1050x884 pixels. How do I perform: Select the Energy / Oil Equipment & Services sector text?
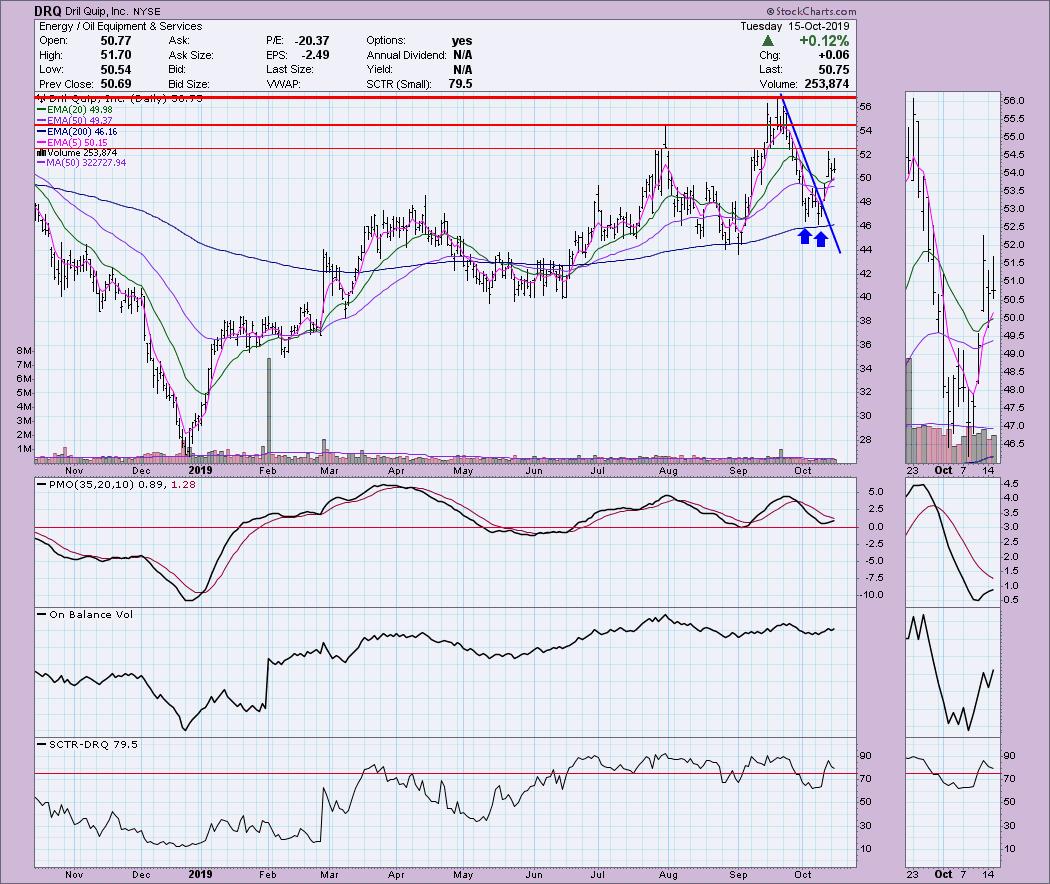click(121, 26)
